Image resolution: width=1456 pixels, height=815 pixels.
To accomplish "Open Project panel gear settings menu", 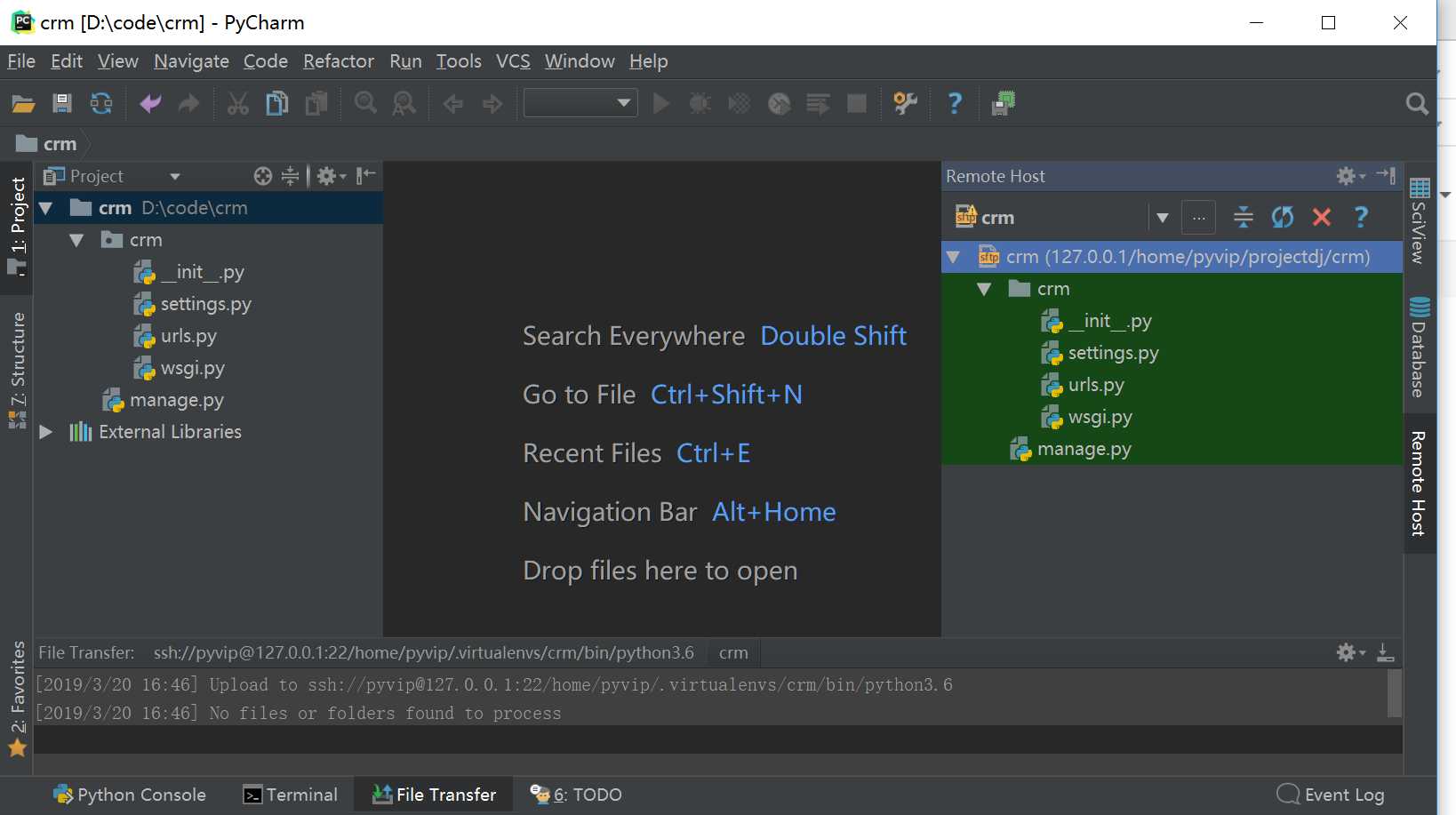I will click(x=331, y=176).
